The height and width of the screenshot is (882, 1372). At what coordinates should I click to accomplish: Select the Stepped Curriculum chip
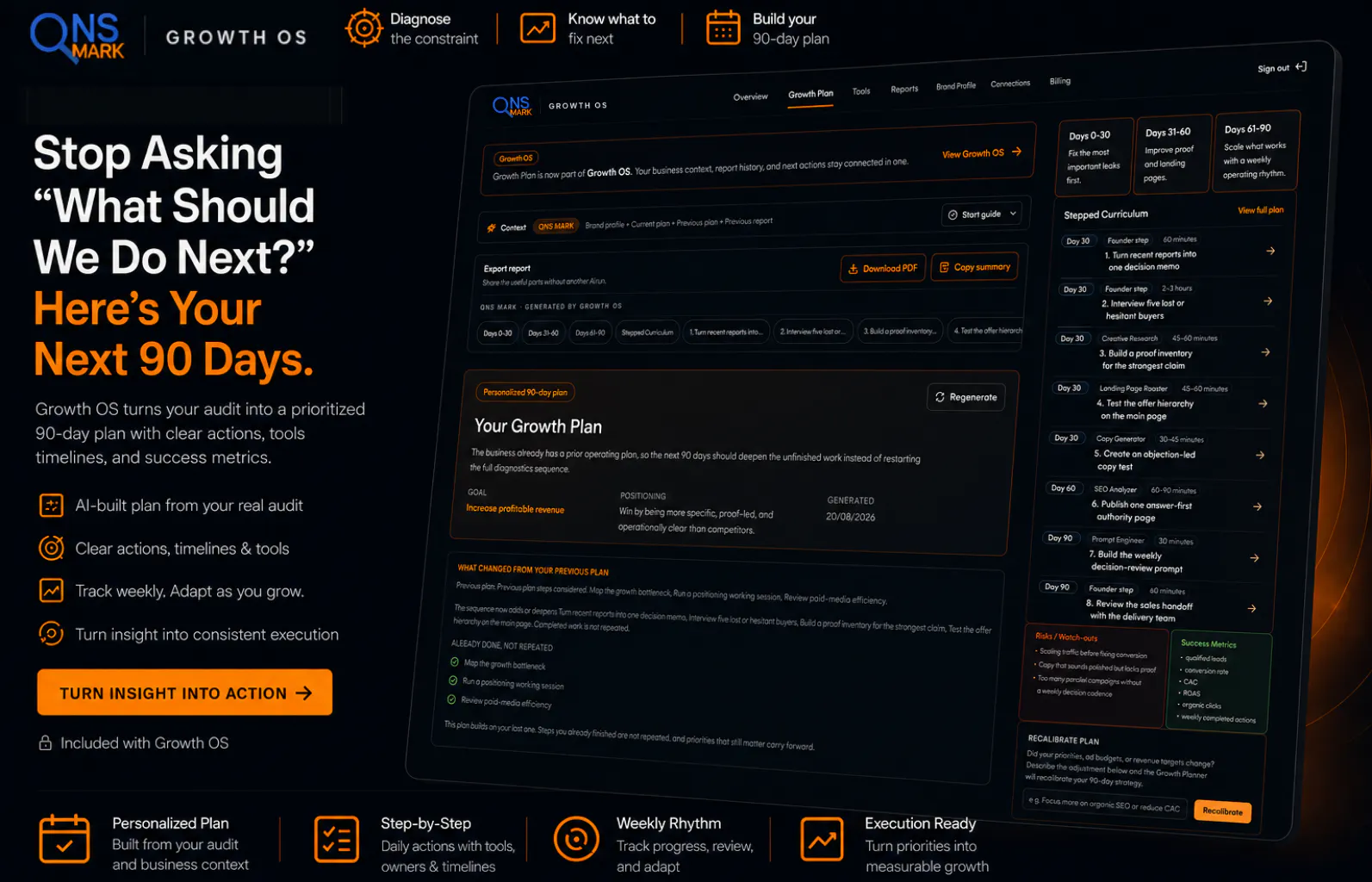point(648,332)
